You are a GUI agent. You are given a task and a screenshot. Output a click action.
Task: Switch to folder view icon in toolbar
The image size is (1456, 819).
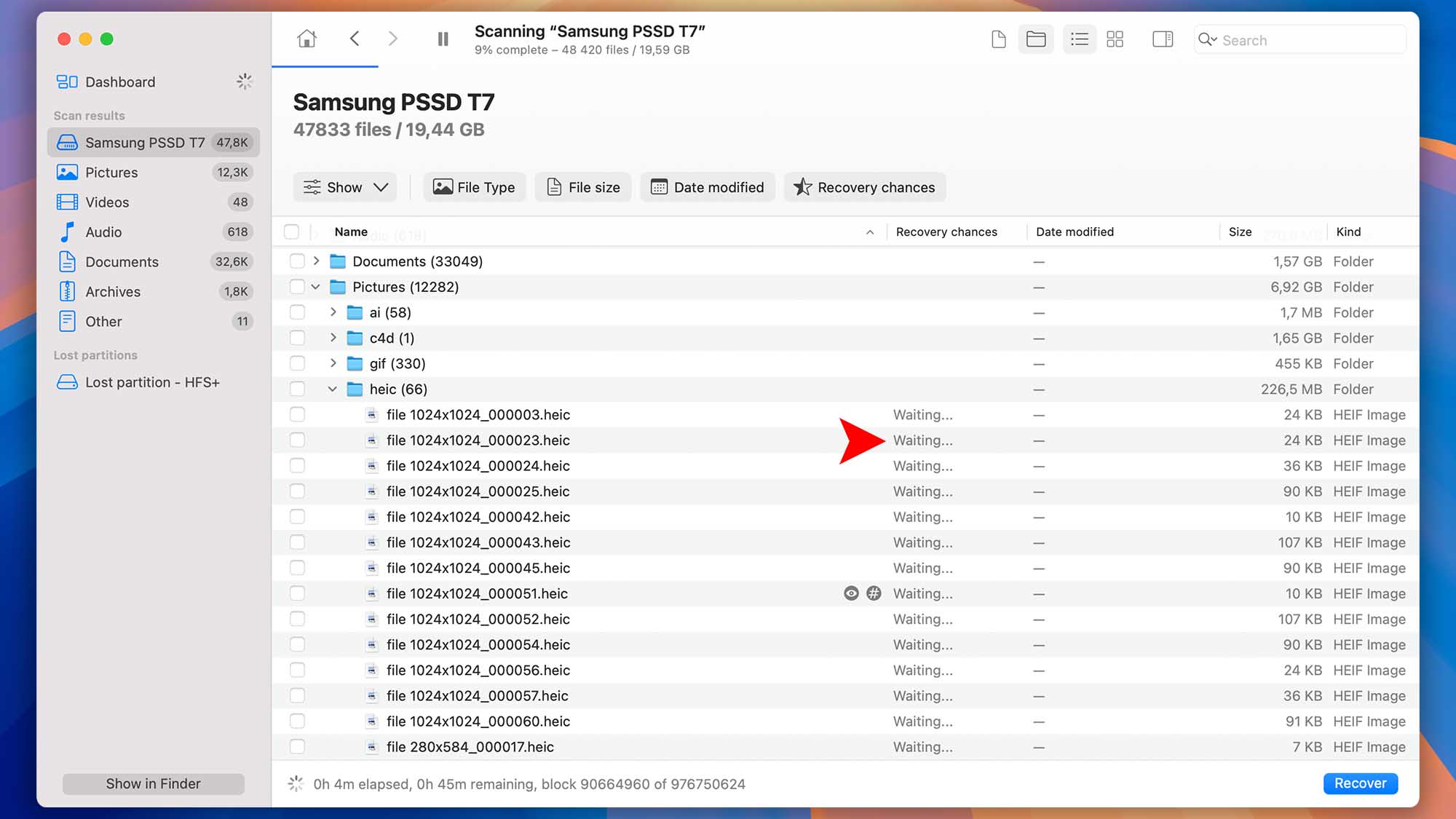coord(1036,39)
